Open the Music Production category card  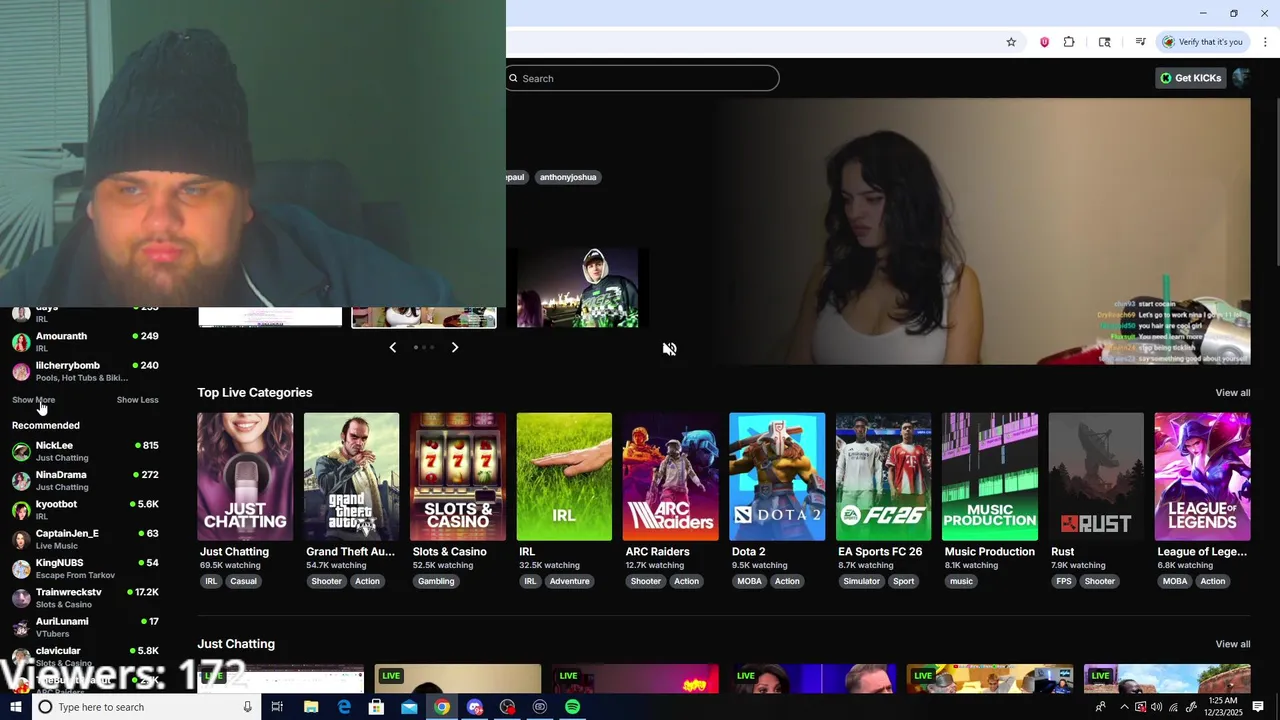[x=990, y=477]
